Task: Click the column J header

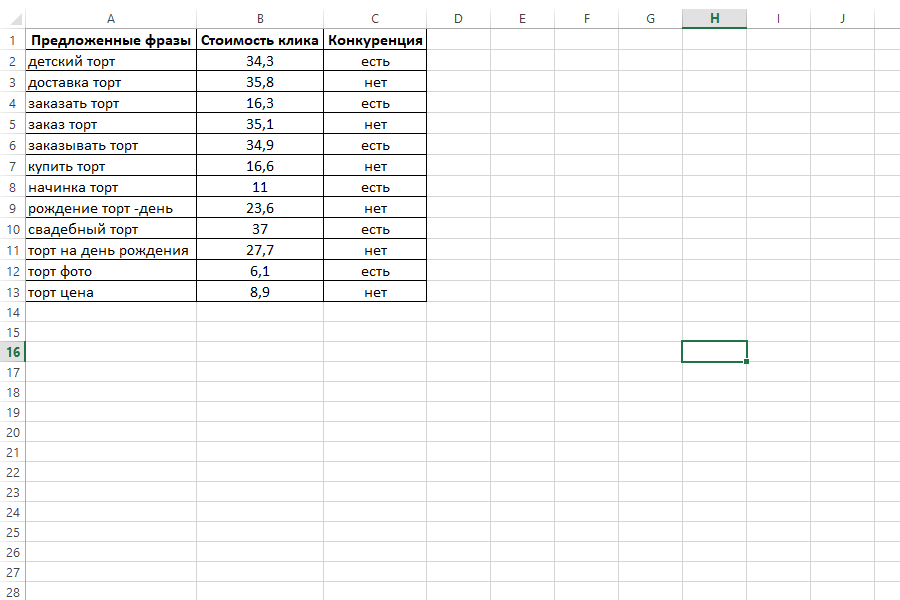Action: 842,19
